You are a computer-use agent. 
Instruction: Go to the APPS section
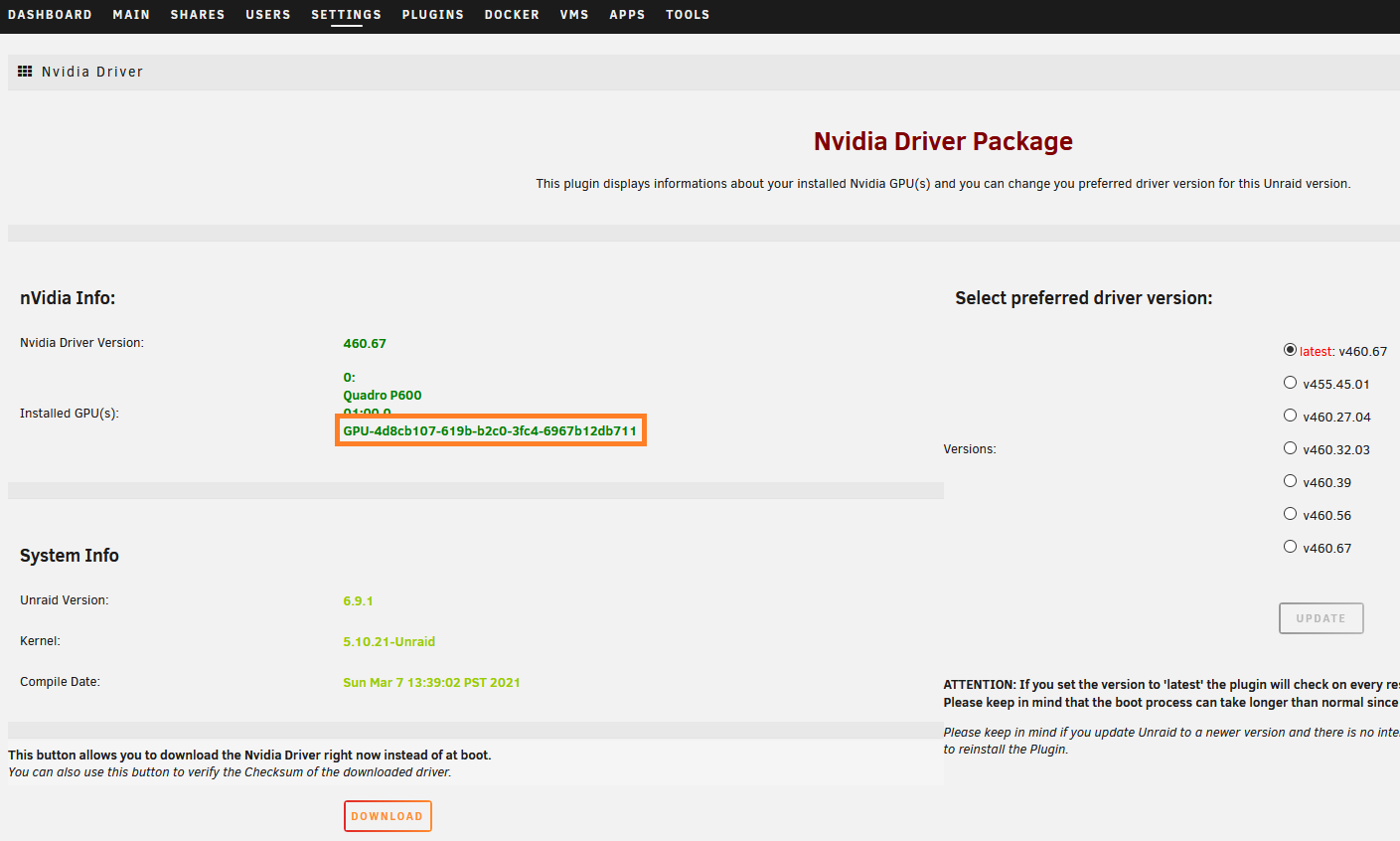[x=627, y=14]
